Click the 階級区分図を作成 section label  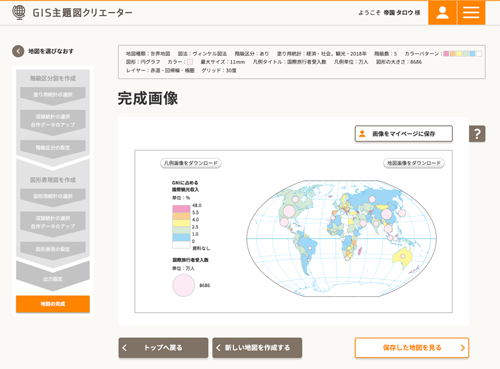tap(53, 78)
